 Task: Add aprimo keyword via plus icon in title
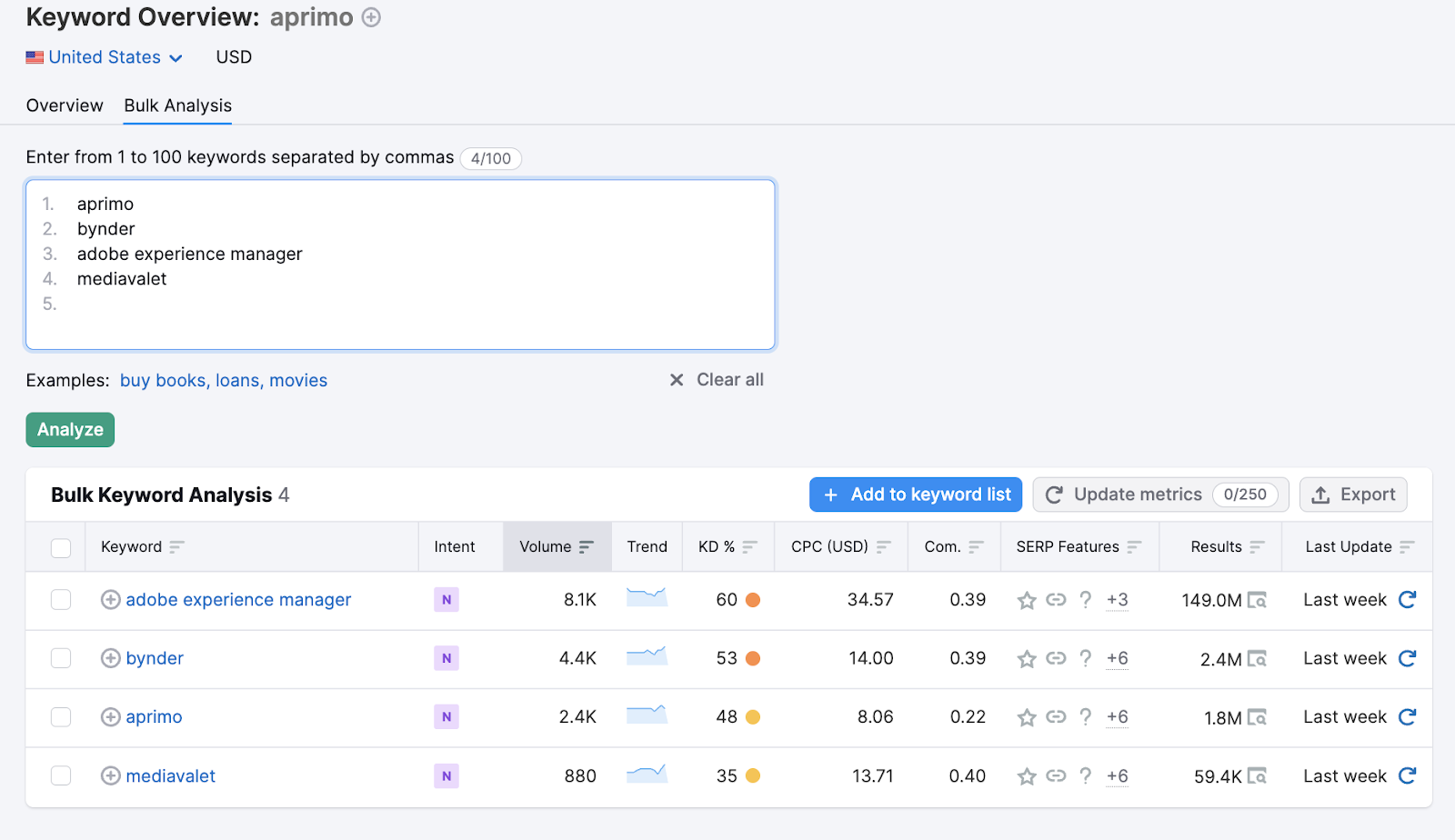point(371,17)
